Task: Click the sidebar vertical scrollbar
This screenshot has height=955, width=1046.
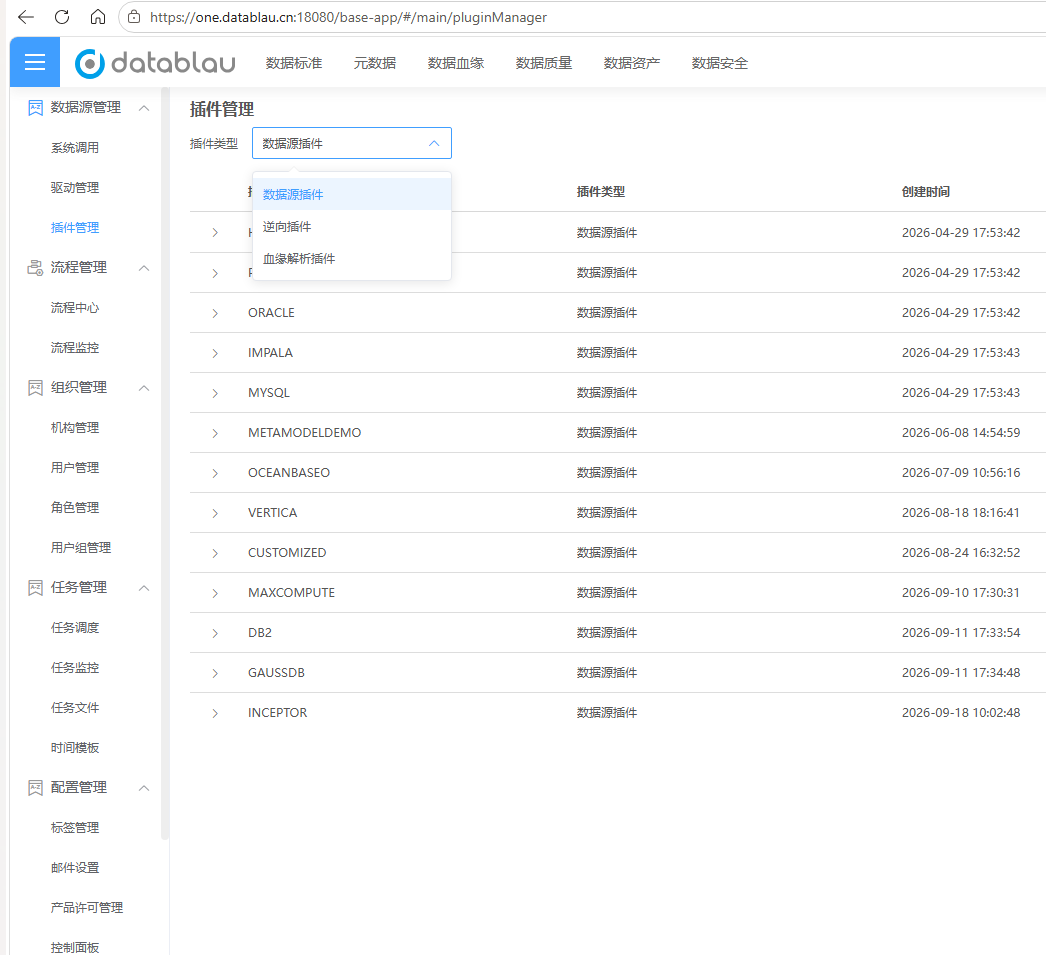Action: click(x=165, y=463)
